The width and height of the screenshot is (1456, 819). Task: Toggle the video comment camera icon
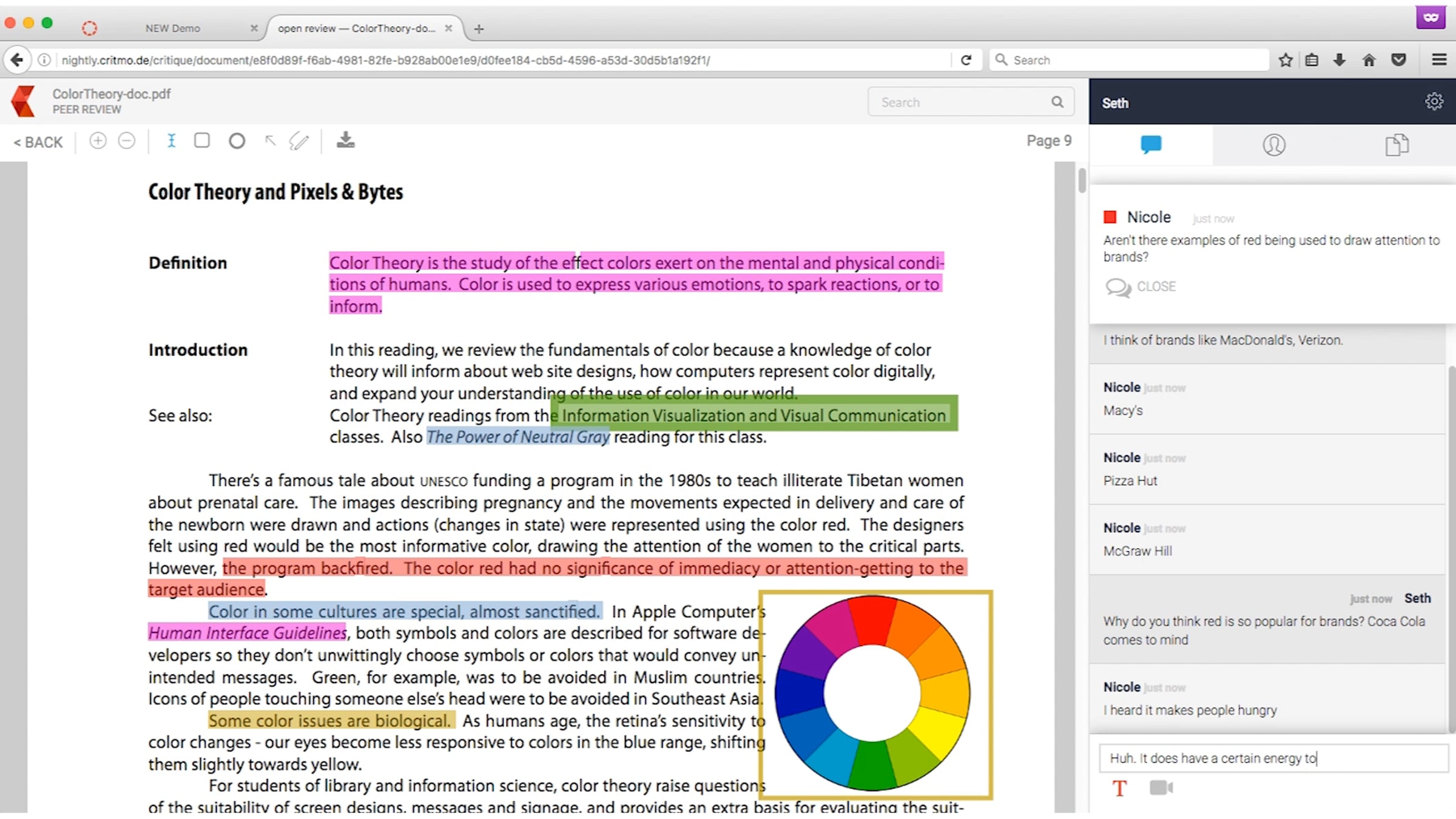click(1161, 787)
